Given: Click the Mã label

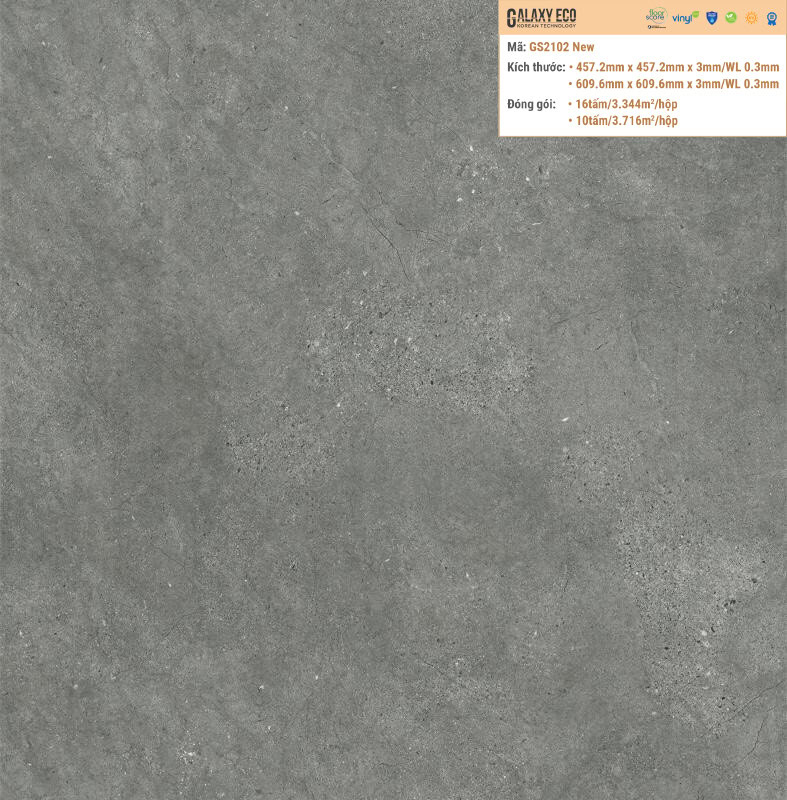Looking at the screenshot, I should click(x=516, y=47).
